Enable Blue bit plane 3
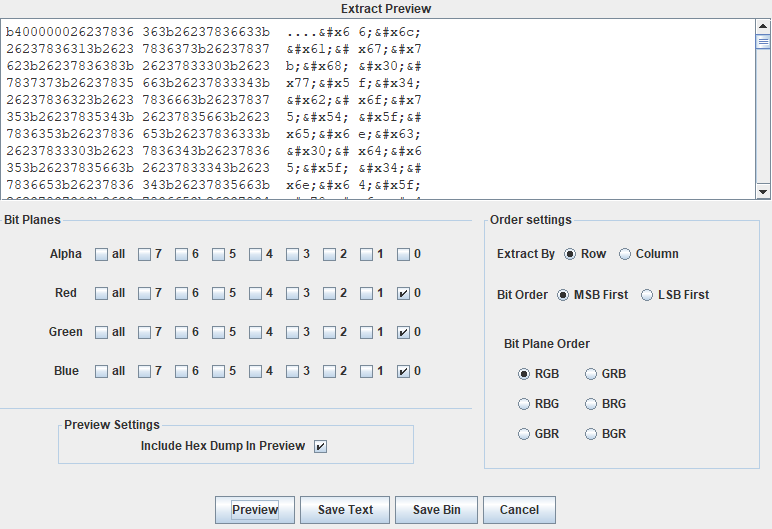The width and height of the screenshot is (772, 529). point(292,371)
